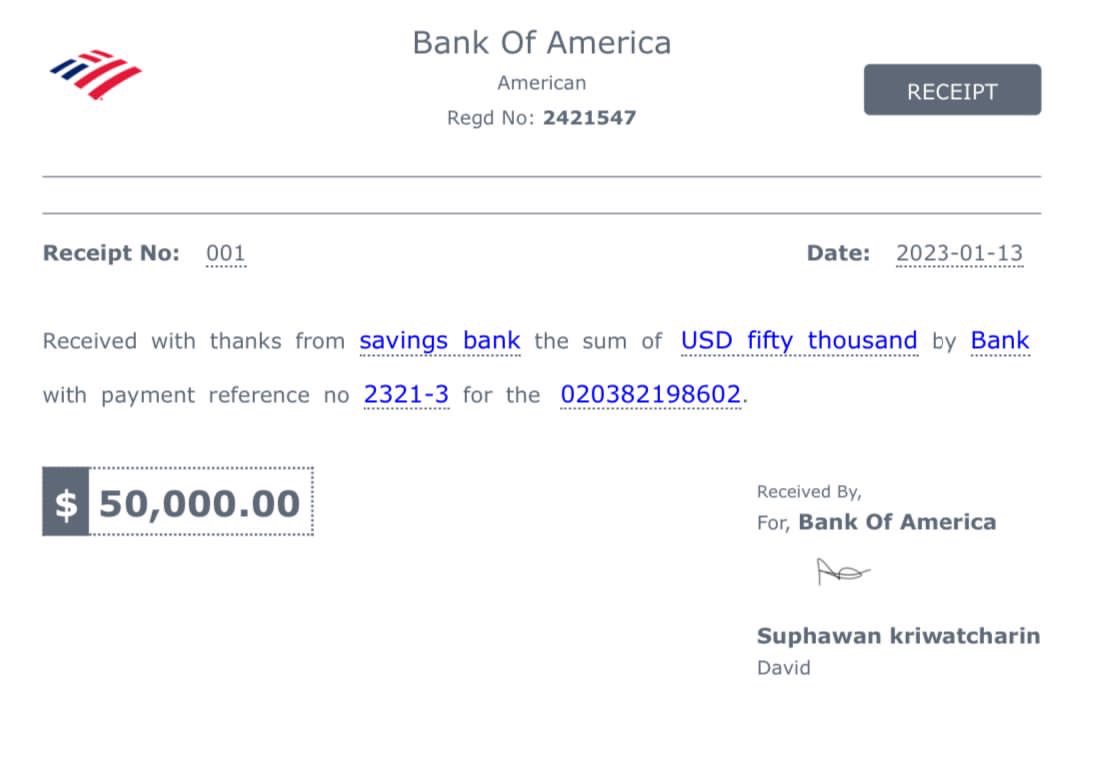Click the dollar sign amount badge
Viewport: 1103px width, 784px height.
pyautogui.click(x=65, y=503)
